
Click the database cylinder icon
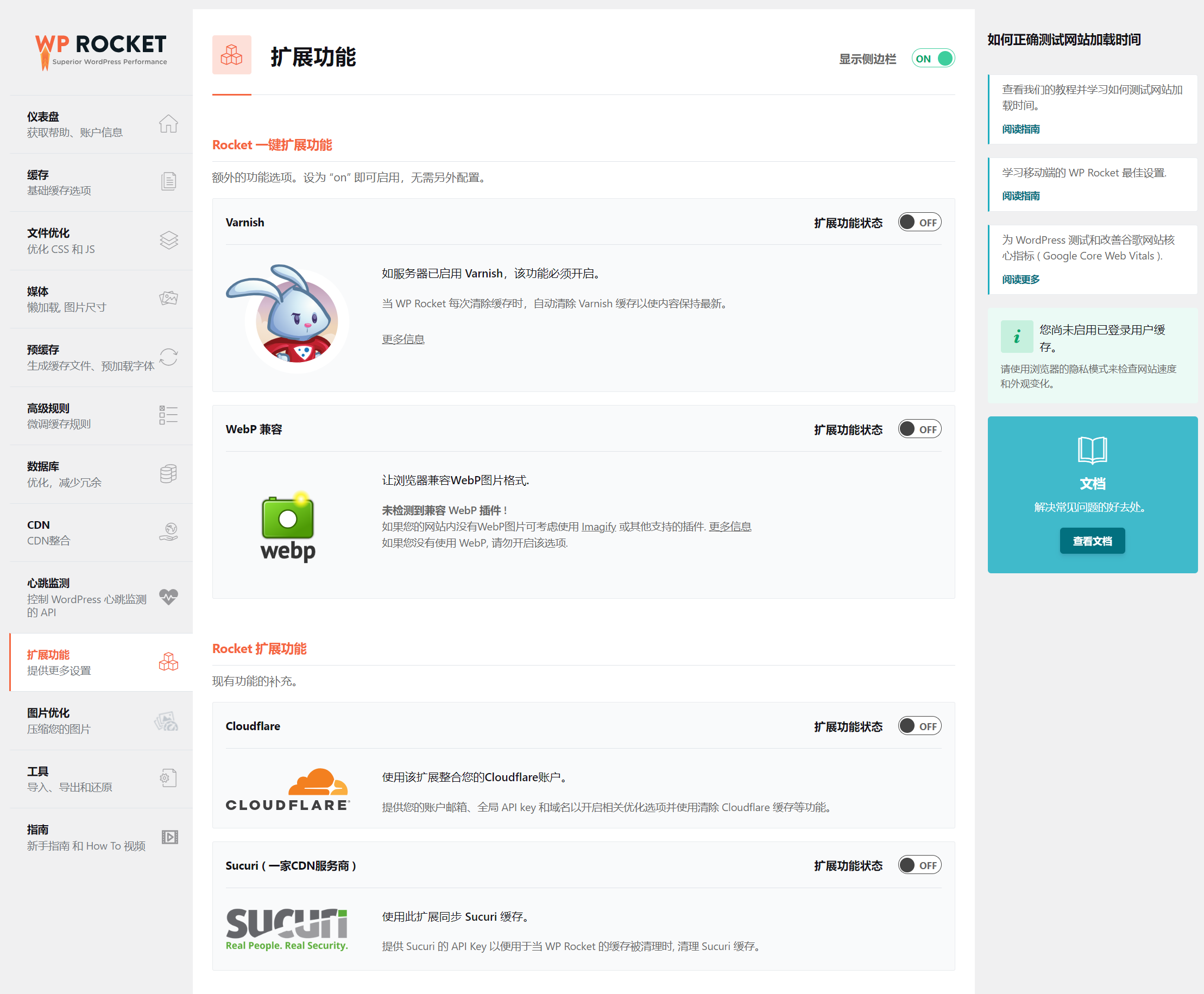168,473
